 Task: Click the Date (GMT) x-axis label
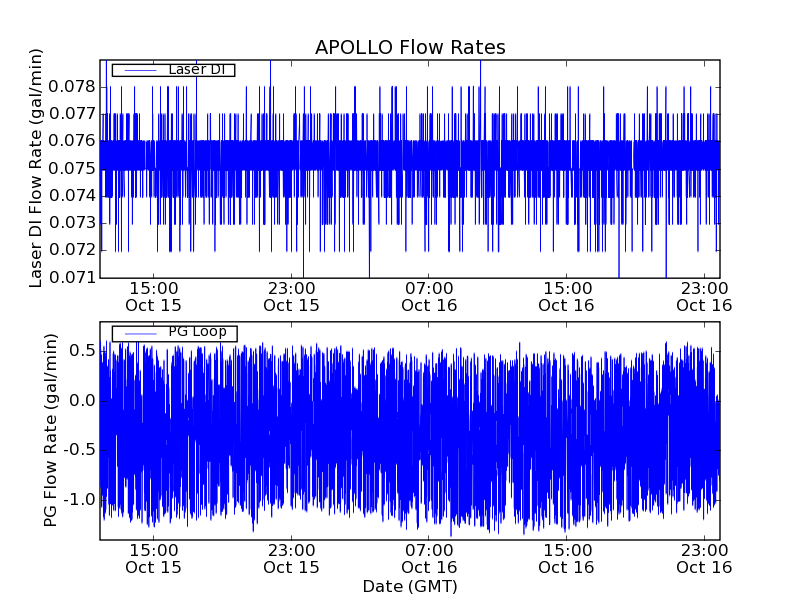[409, 586]
